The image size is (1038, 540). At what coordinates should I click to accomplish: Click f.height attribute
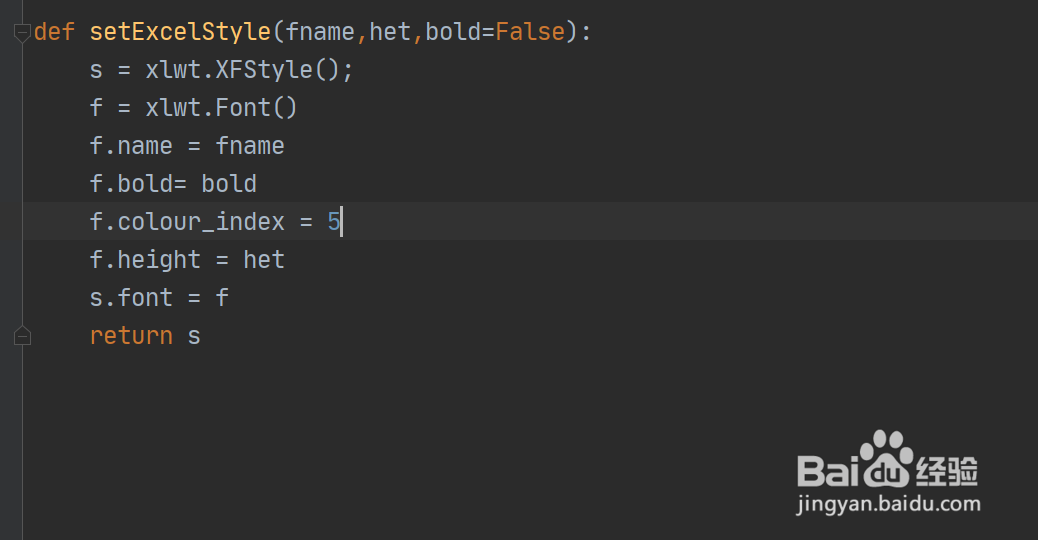(x=145, y=260)
